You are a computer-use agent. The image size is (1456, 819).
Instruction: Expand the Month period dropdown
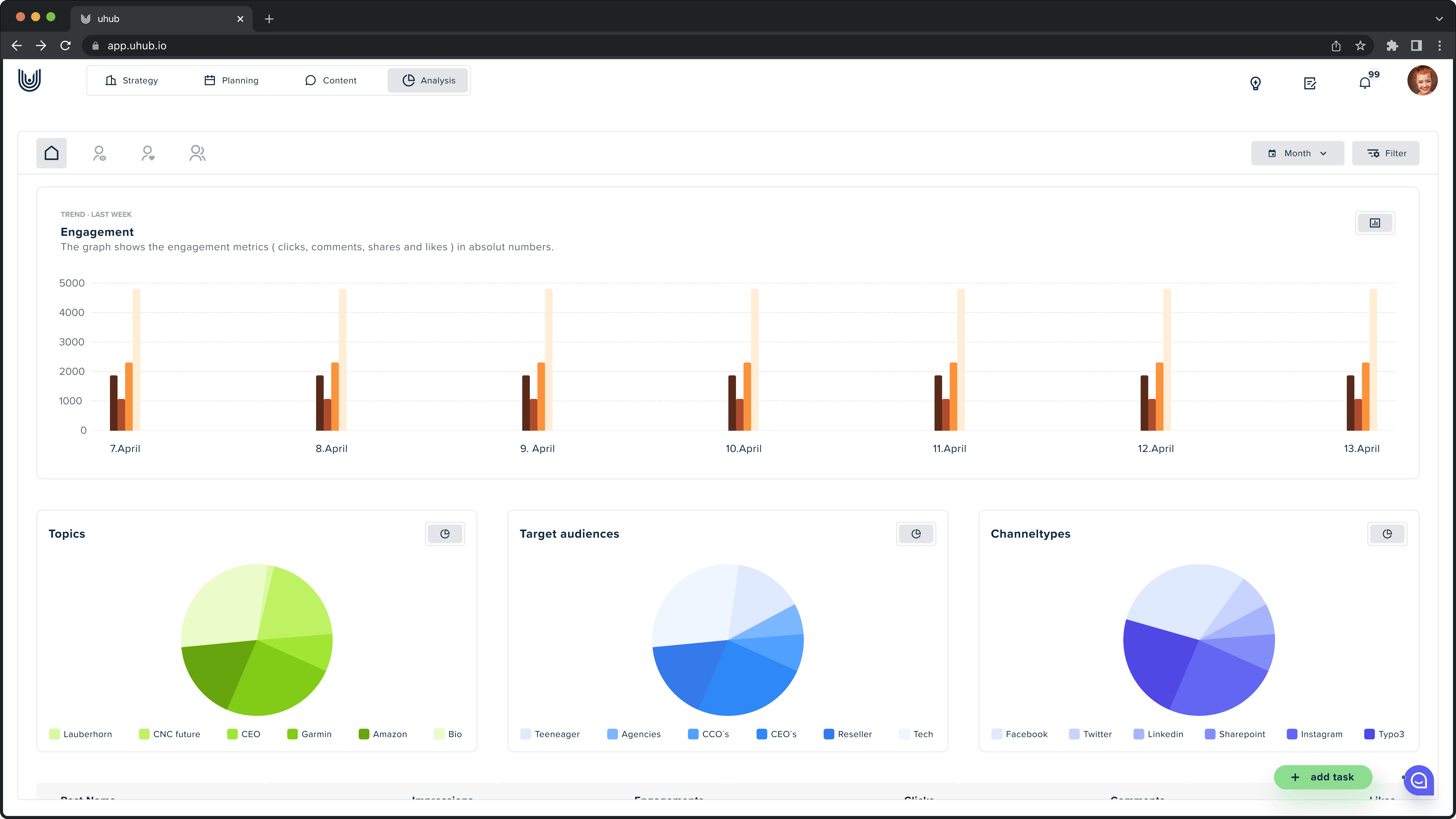point(1297,153)
